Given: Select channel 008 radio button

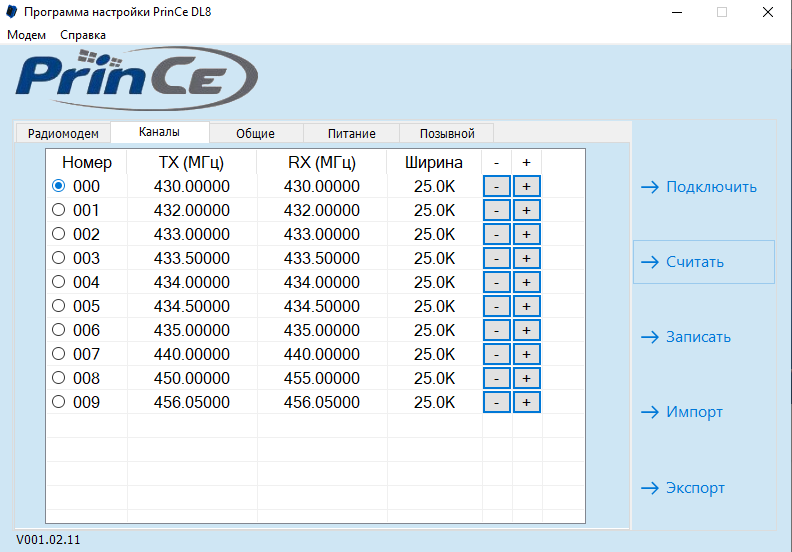Looking at the screenshot, I should click(59, 378).
